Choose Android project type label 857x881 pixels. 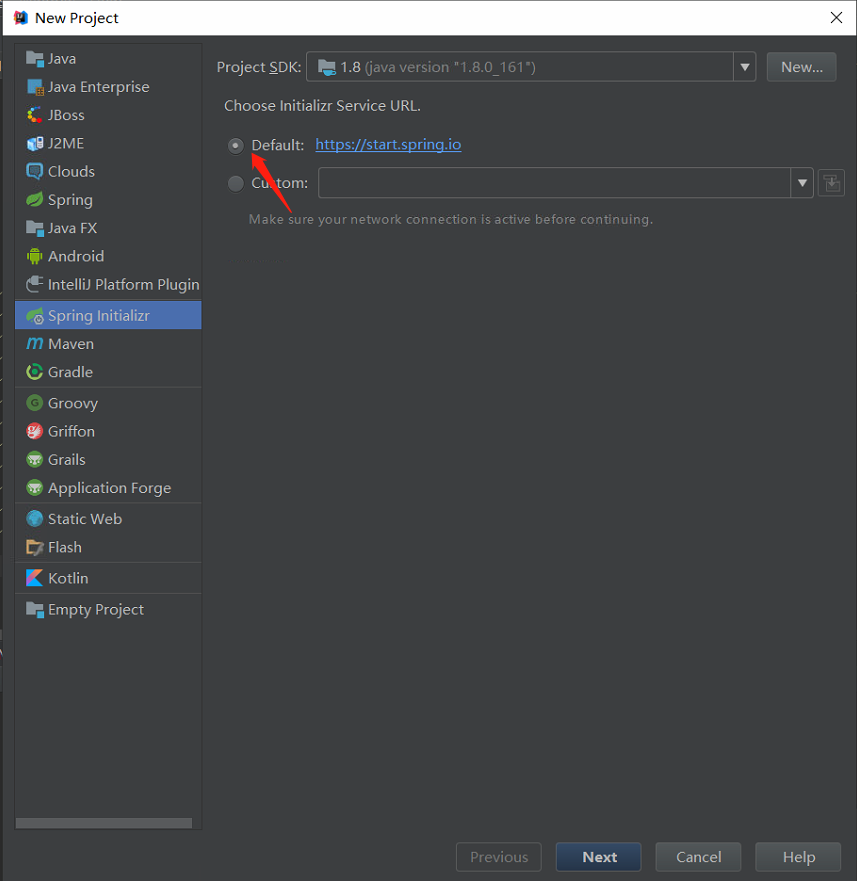point(76,256)
